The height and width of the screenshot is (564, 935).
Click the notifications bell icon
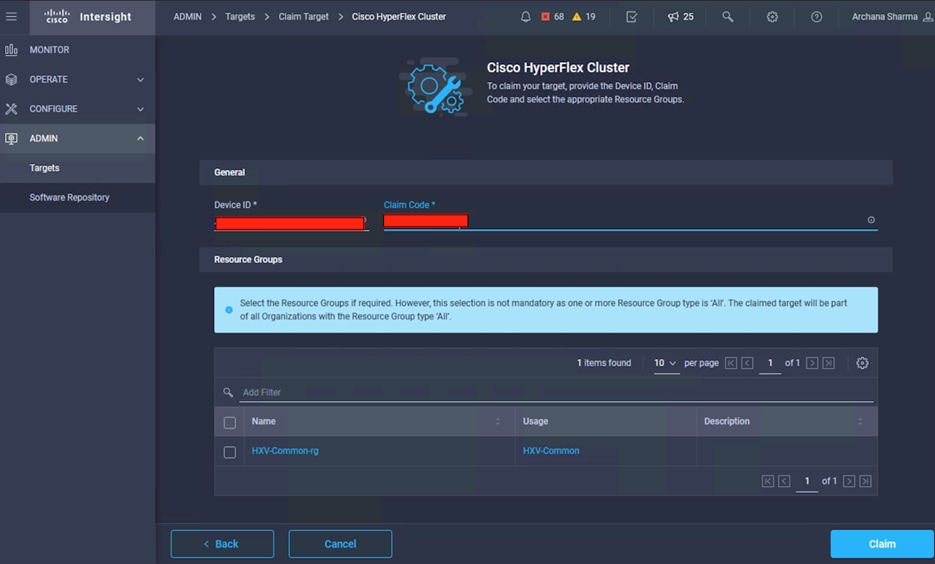(x=526, y=17)
